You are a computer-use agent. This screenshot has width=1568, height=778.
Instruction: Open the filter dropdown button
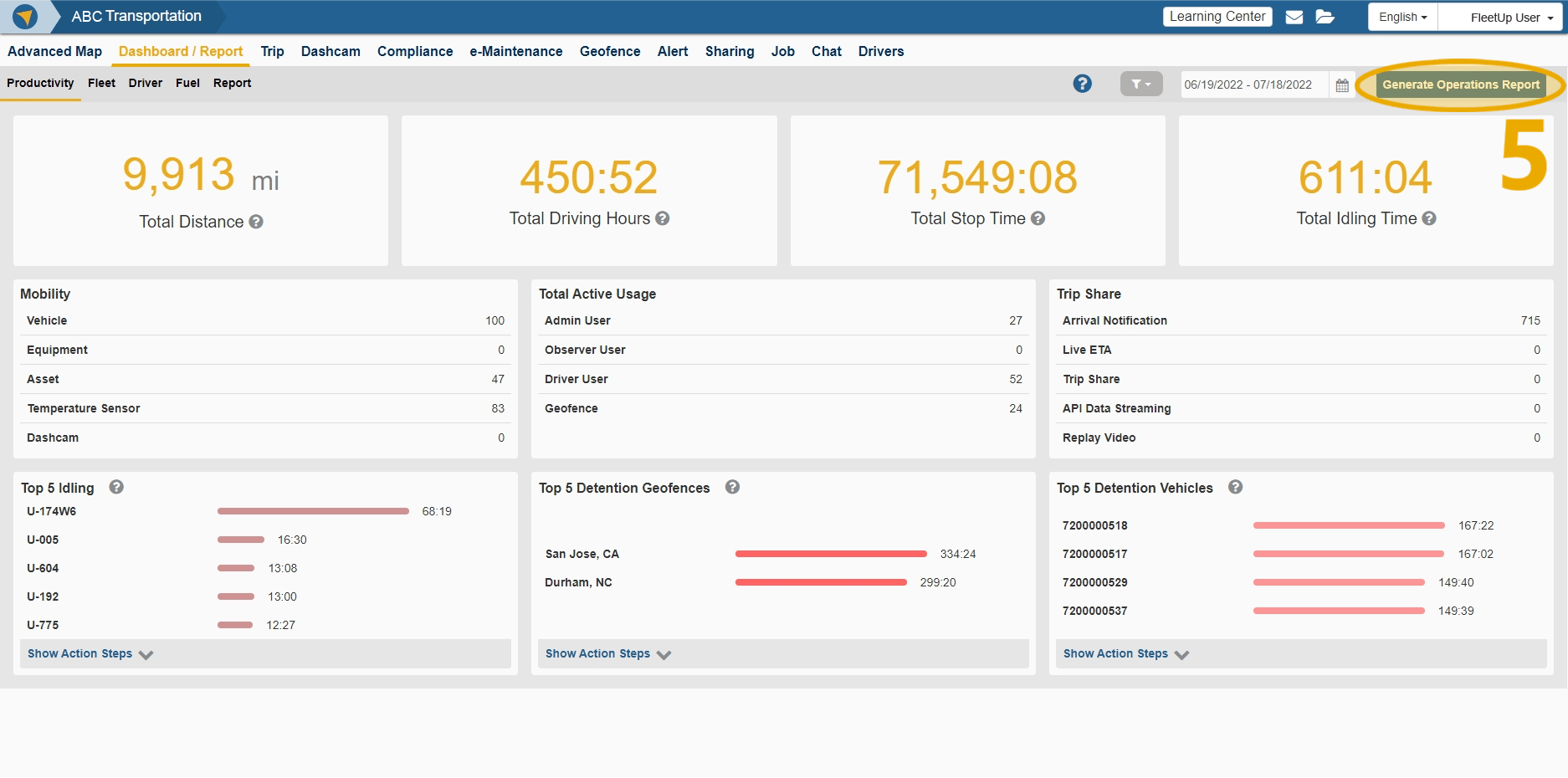1141,84
